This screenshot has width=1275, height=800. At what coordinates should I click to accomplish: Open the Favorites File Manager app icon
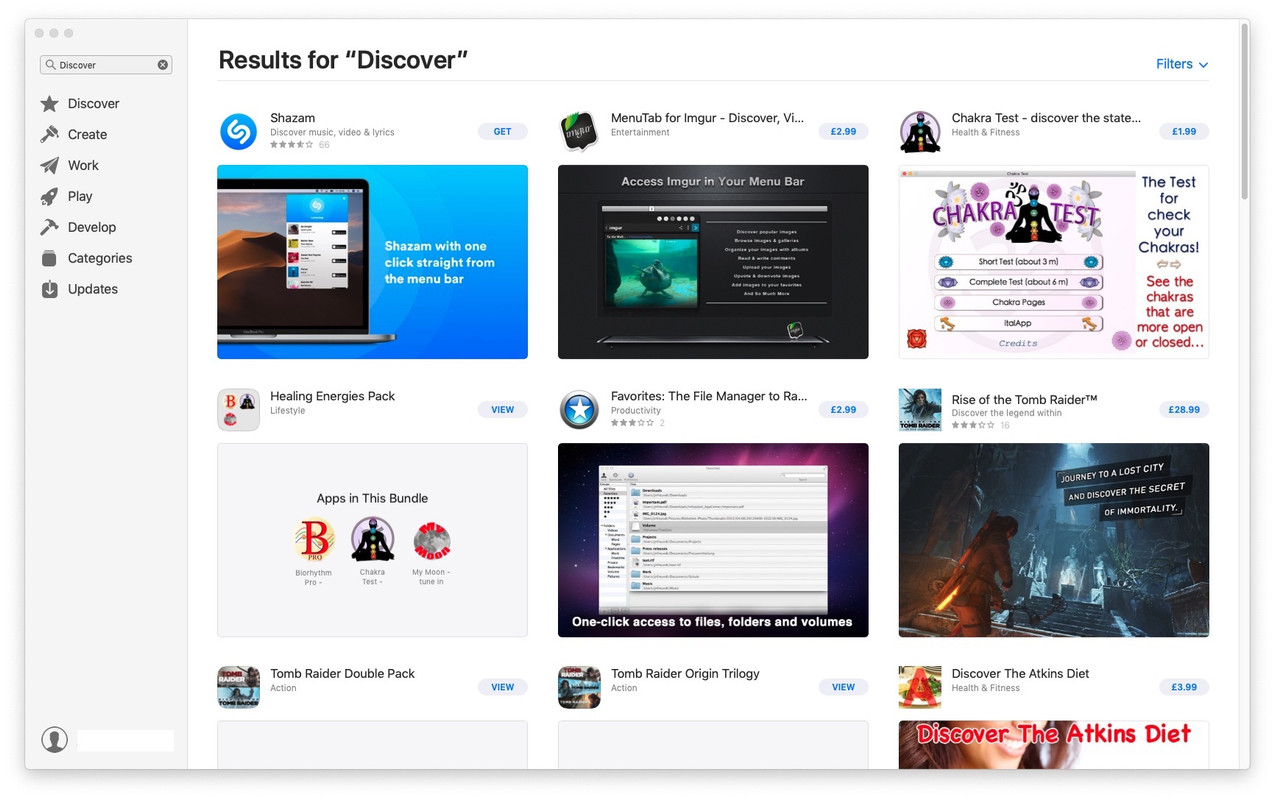point(579,409)
